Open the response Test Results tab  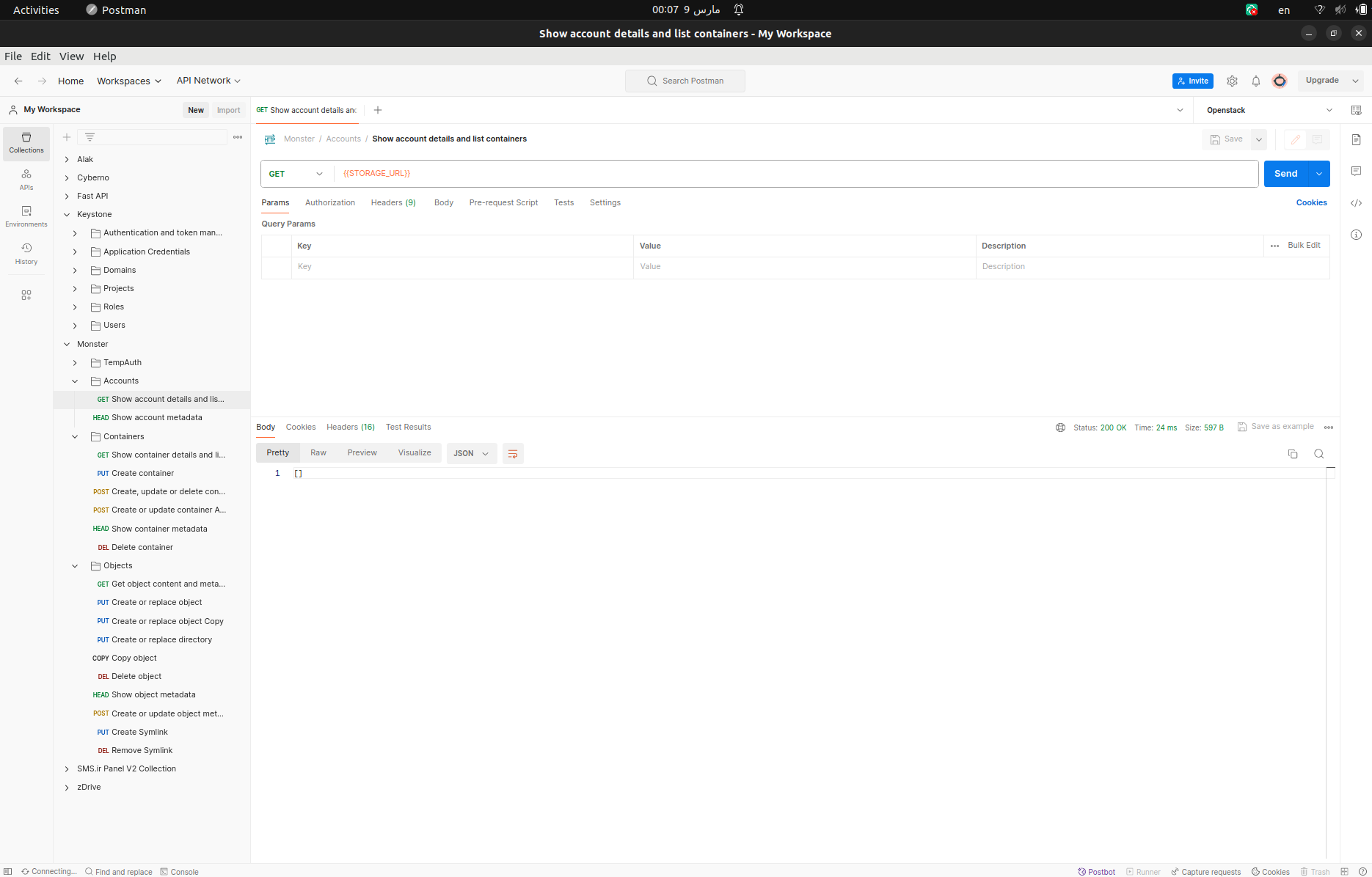[x=409, y=428]
